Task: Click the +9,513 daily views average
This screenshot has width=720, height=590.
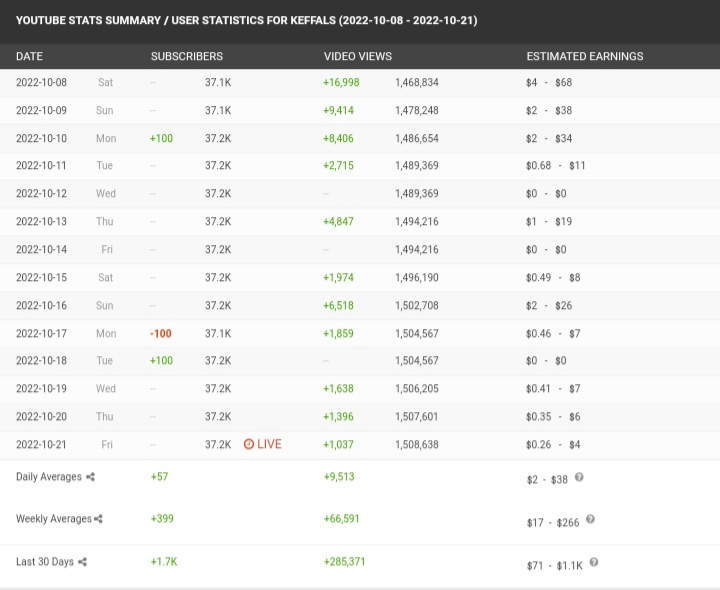Action: coord(339,477)
